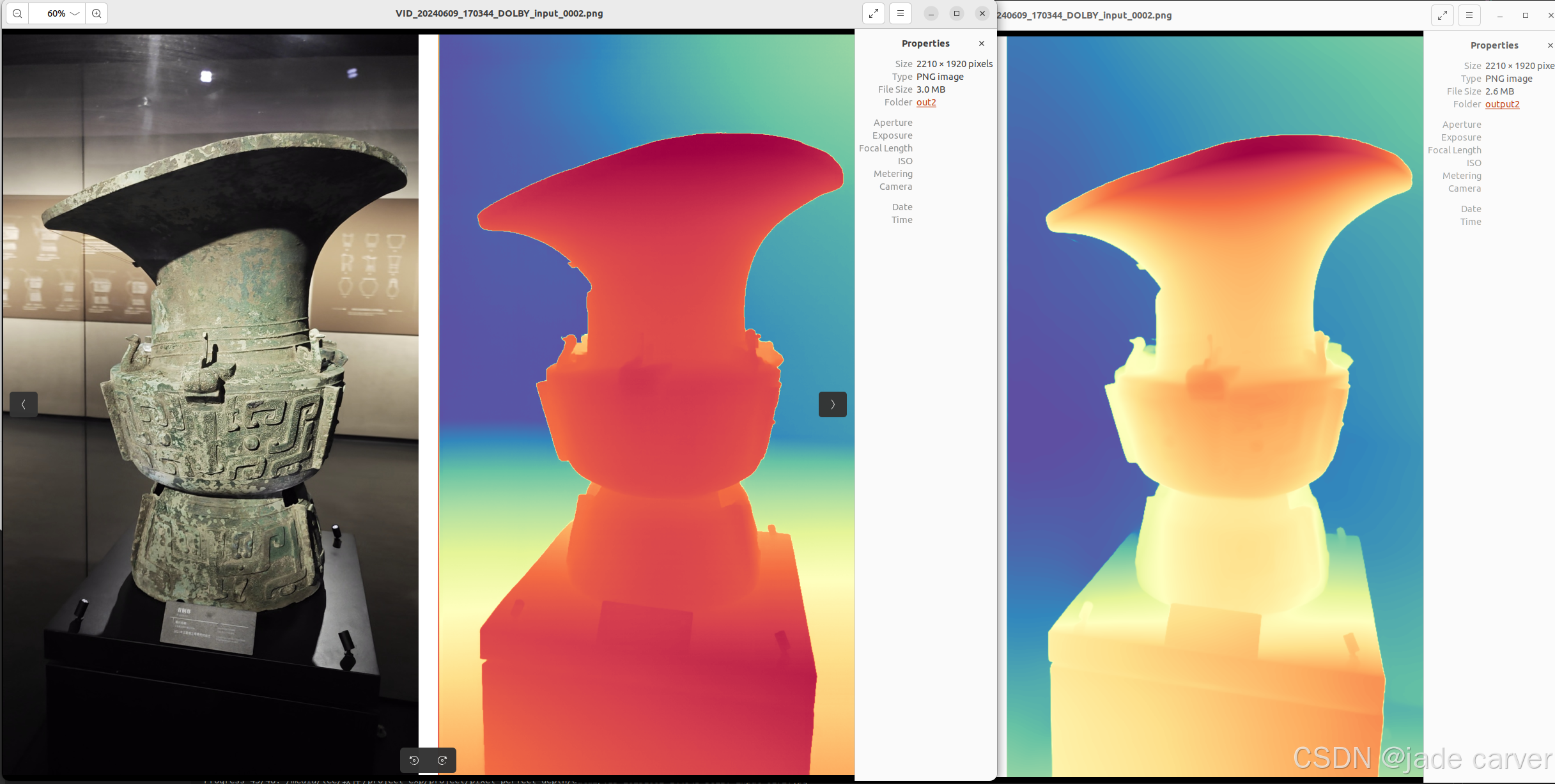Screen dimensions: 1555x784
Task: Click the zoom out magnifier icon
Action: pos(17,13)
